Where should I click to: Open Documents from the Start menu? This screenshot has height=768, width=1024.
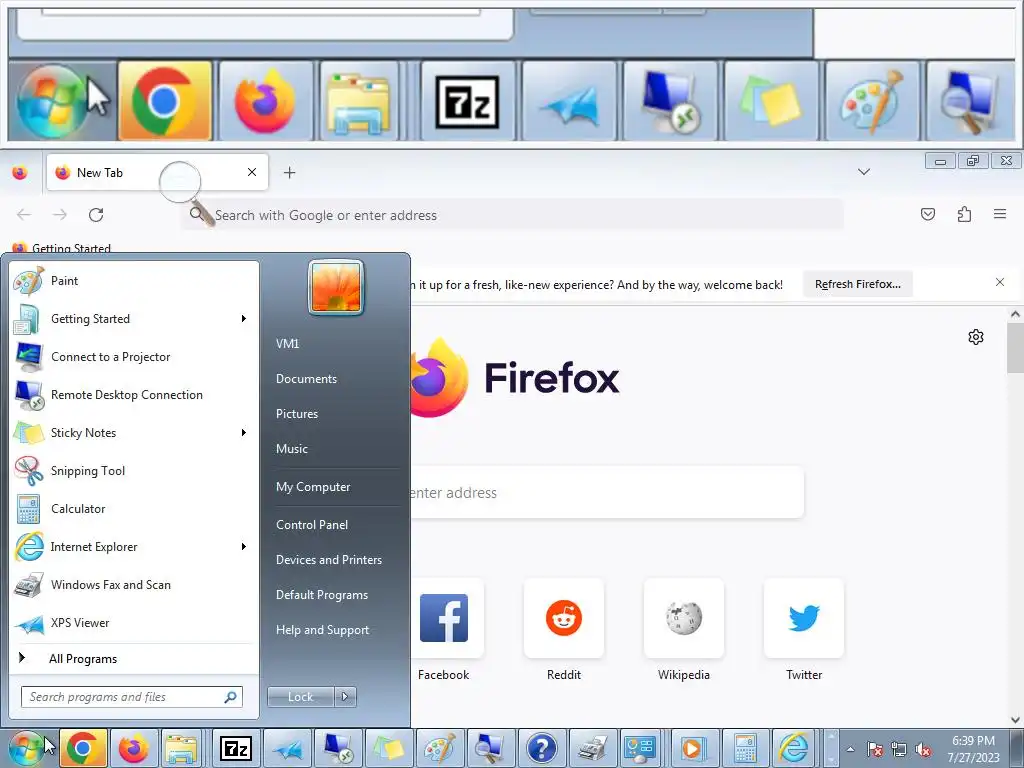306,379
